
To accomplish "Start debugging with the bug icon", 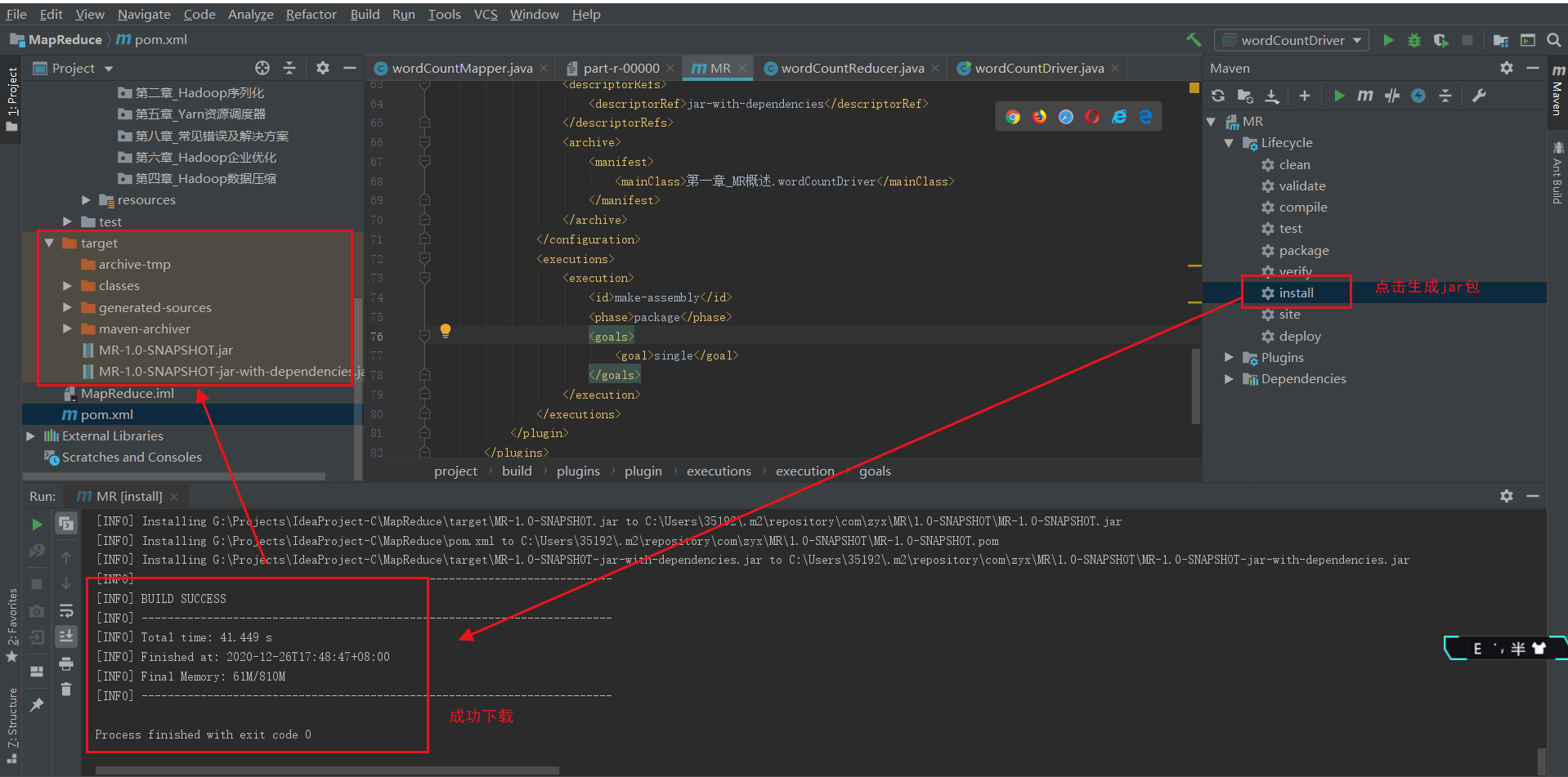I will point(1414,40).
